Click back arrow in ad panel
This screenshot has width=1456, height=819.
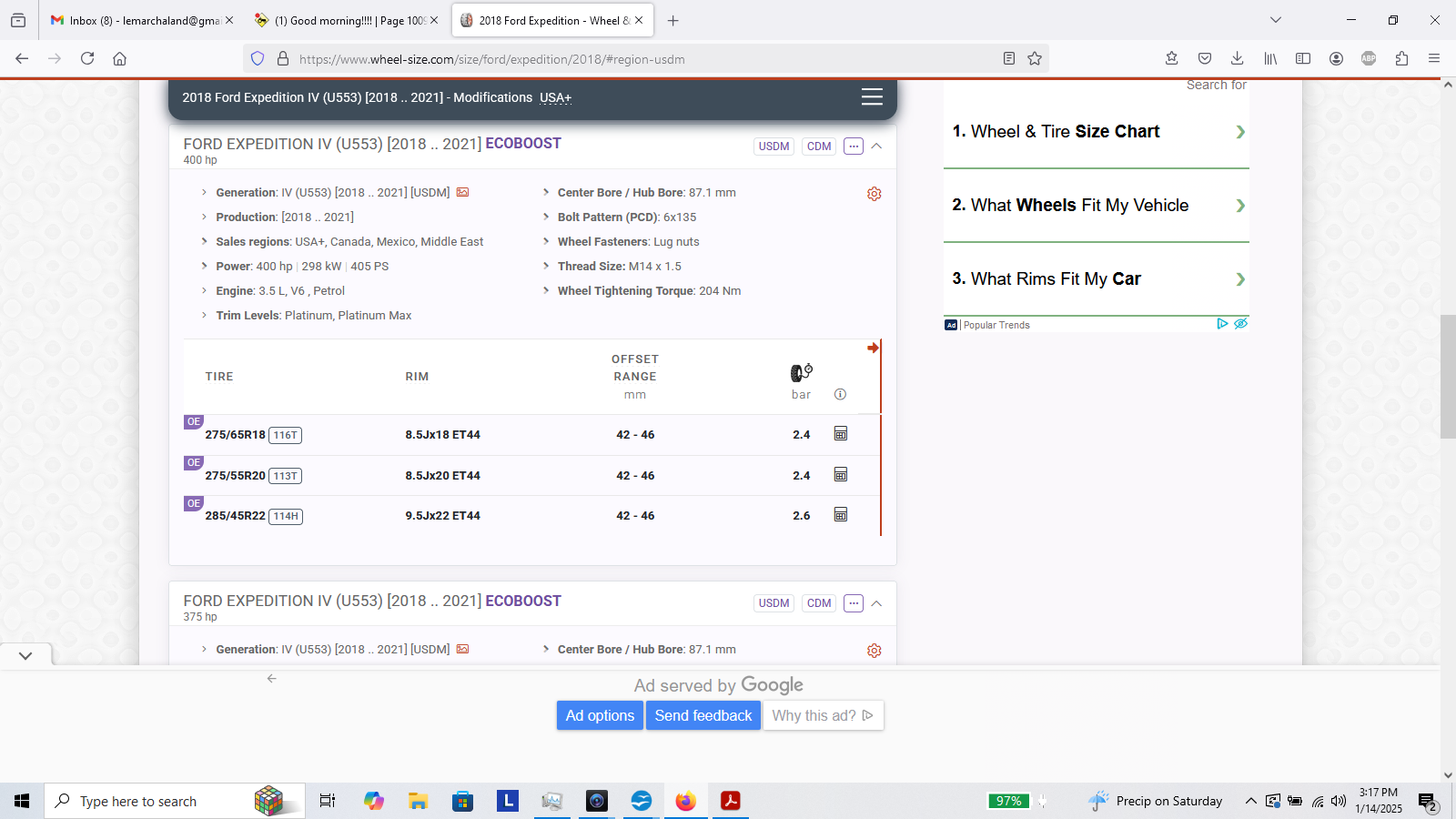271,678
